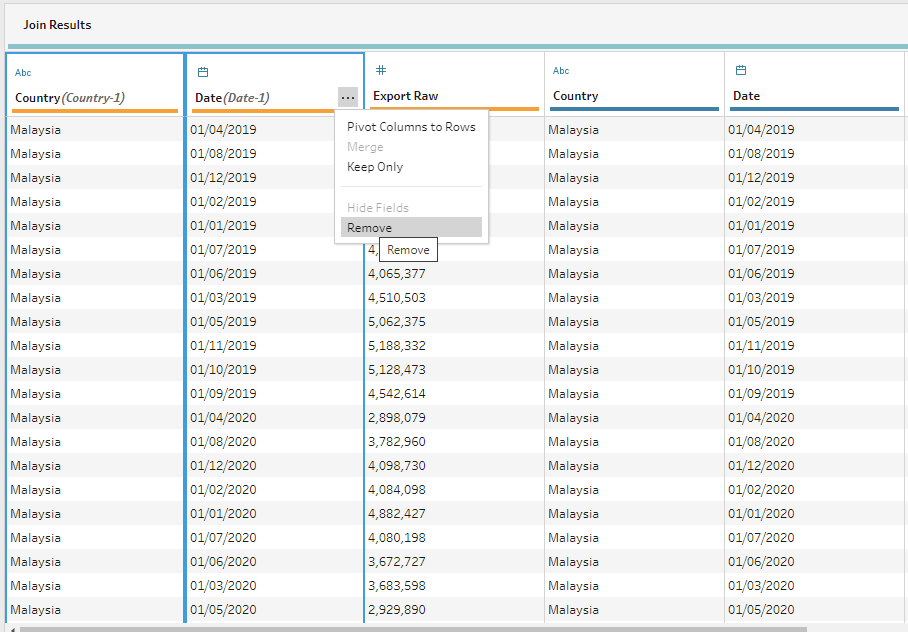Select the Country (Country-1) column header
This screenshot has width=908, height=632.
(70, 97)
